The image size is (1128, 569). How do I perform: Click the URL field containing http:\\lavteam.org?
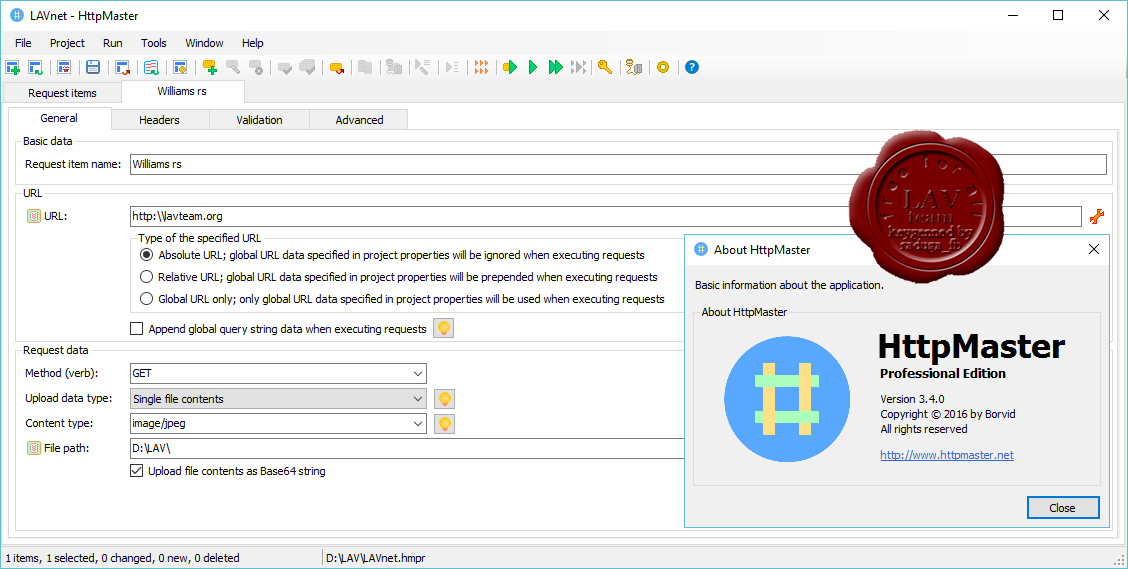pyautogui.click(x=606, y=216)
